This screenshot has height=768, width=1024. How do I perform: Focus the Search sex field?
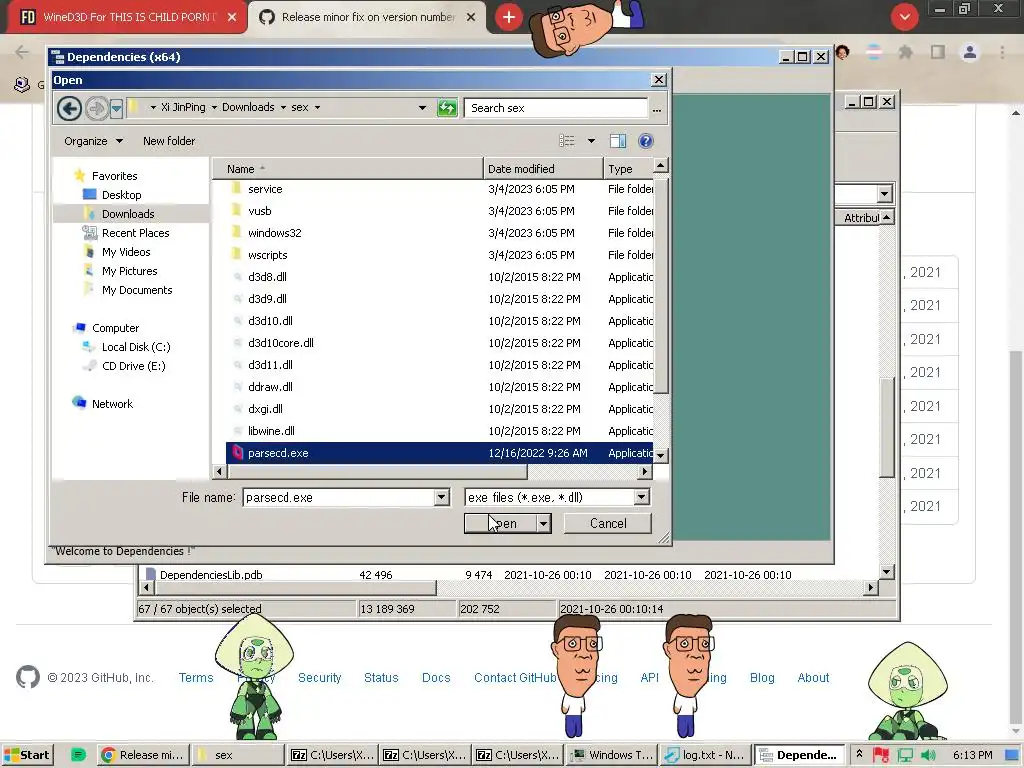[556, 108]
